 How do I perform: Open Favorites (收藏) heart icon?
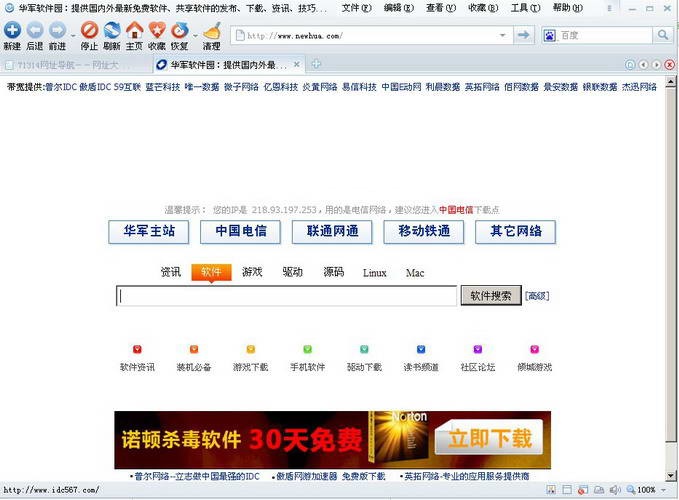[157, 31]
